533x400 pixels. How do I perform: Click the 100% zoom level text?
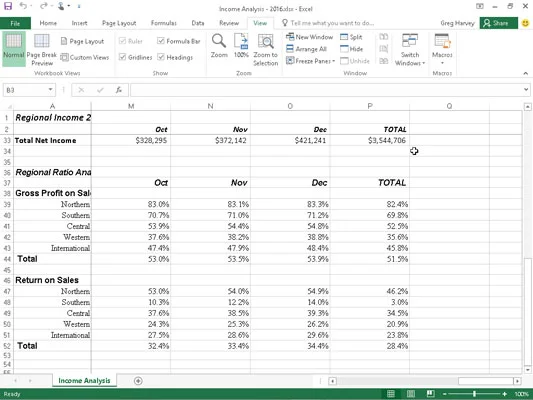click(521, 394)
